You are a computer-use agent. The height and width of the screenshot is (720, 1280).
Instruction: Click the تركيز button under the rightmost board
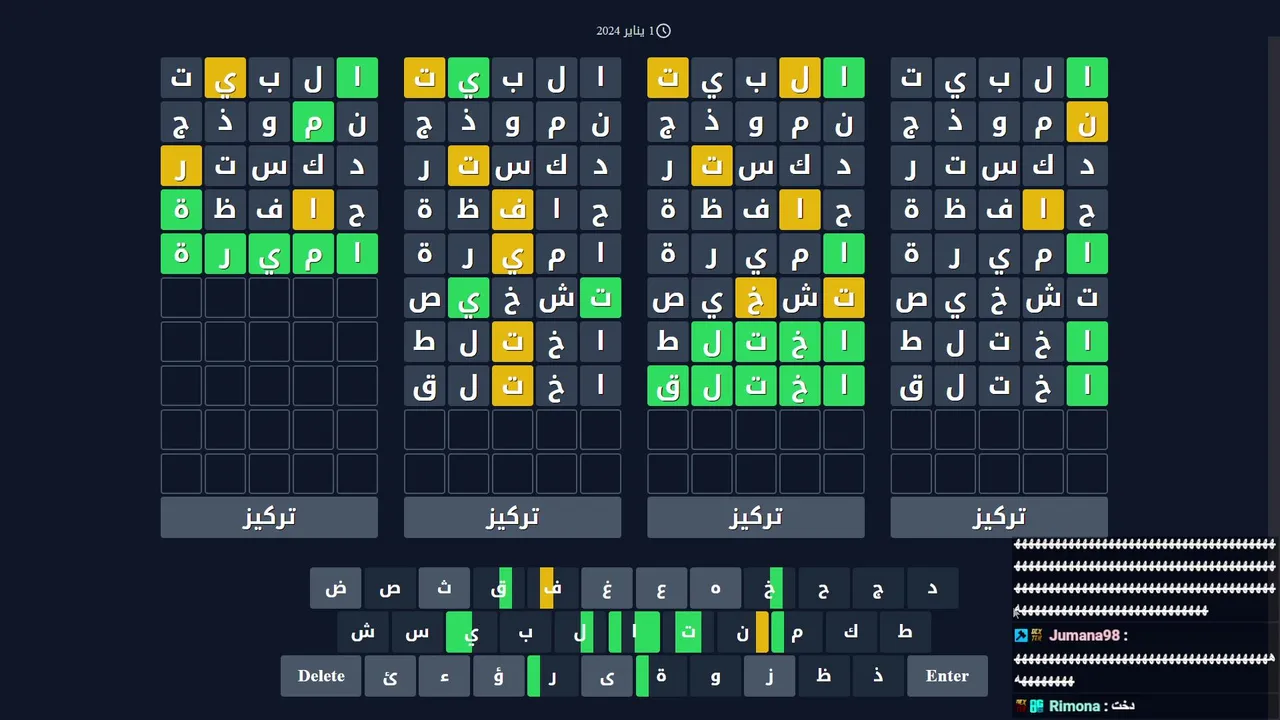(x=999, y=517)
